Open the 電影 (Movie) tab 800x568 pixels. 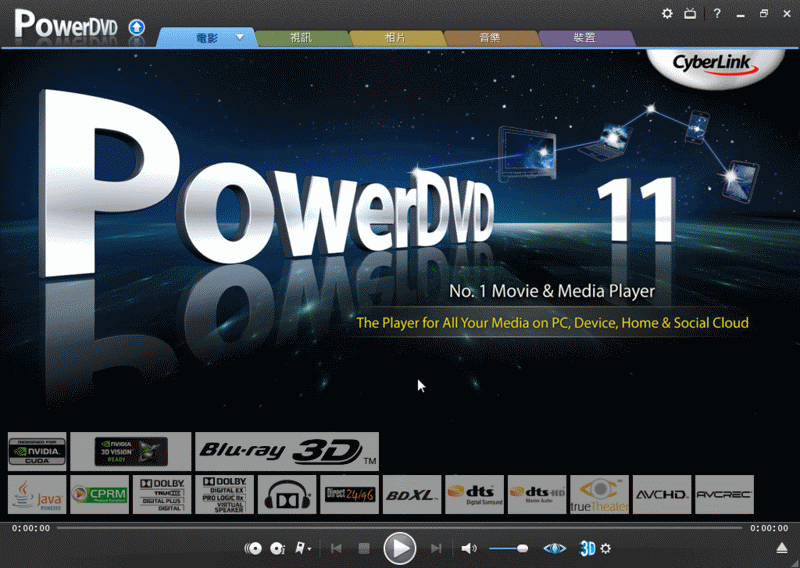pyautogui.click(x=207, y=38)
